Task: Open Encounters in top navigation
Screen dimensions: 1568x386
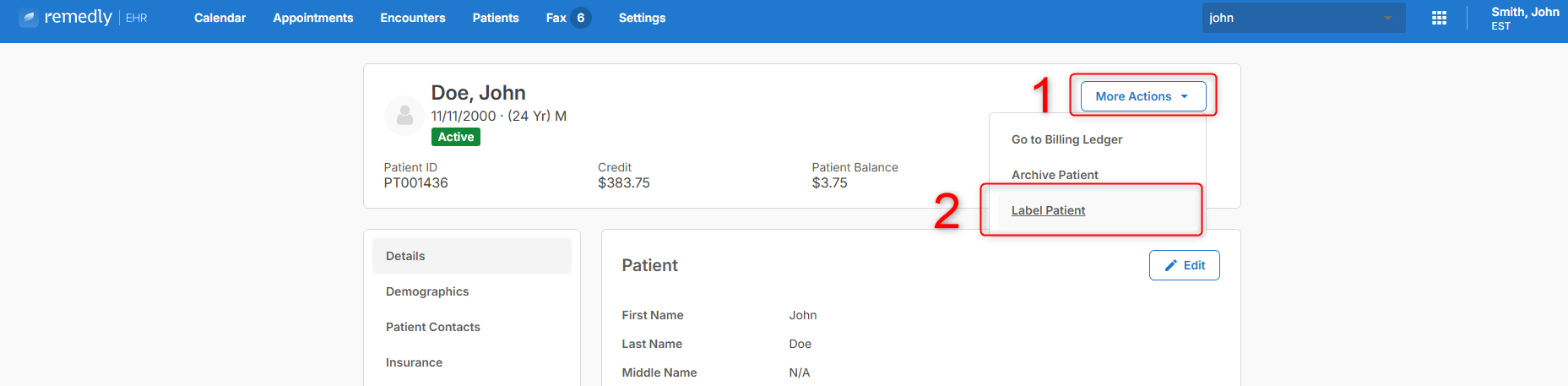Action: click(413, 18)
